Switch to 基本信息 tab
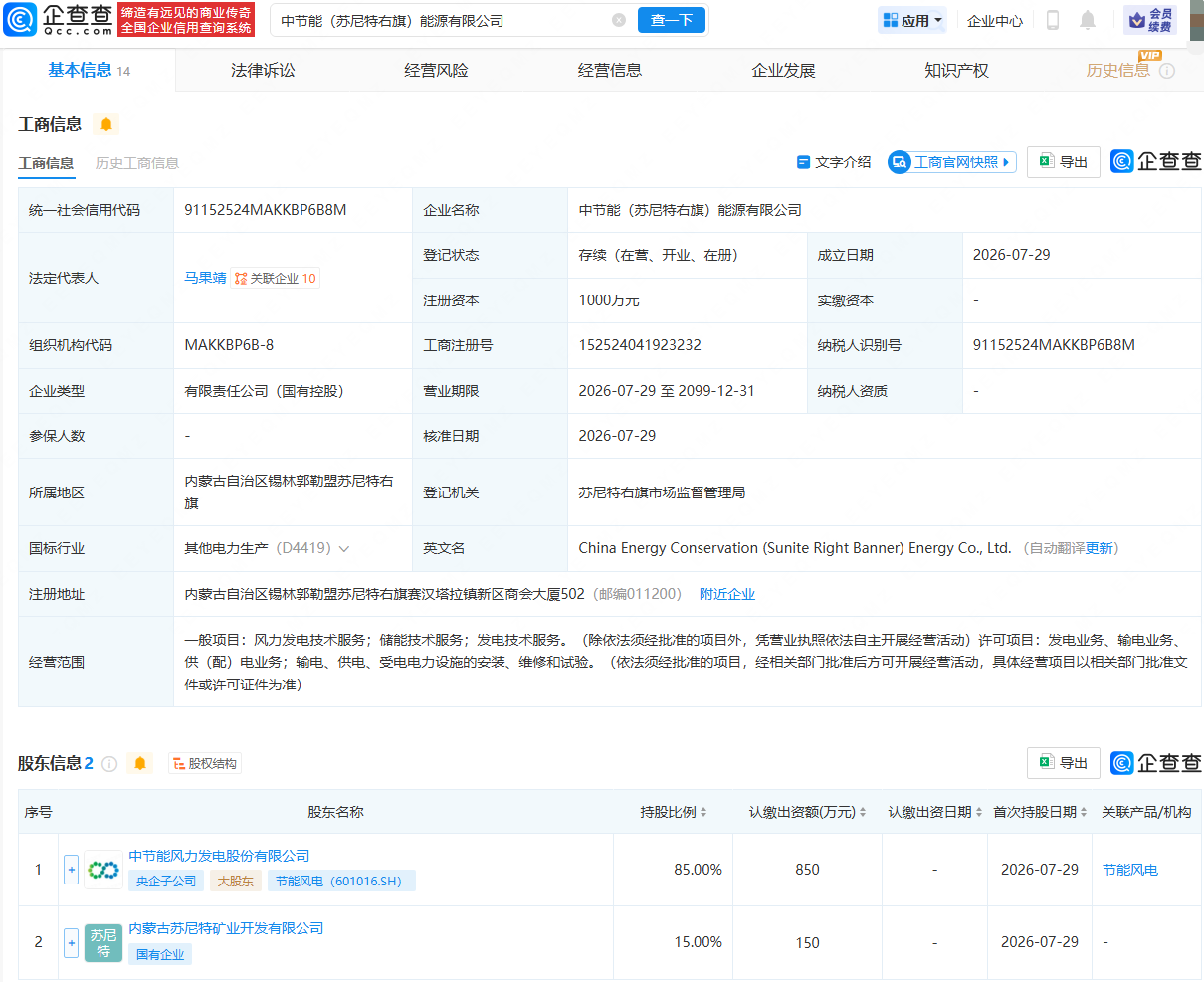The height and width of the screenshot is (982, 1204). 89,70
